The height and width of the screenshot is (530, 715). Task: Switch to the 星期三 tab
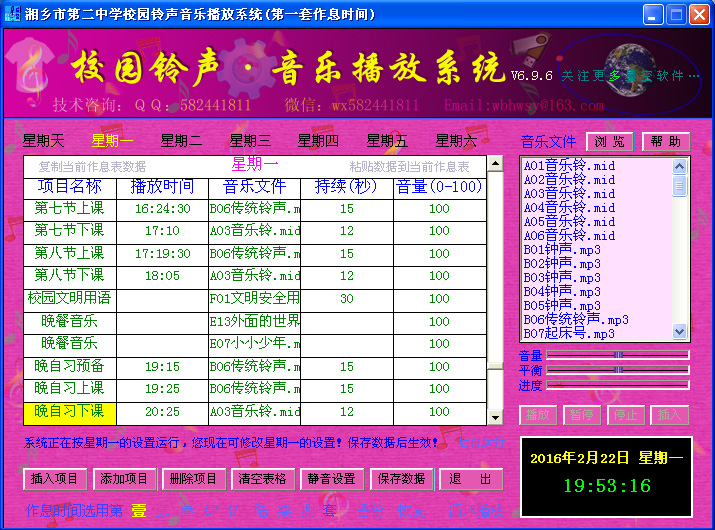click(x=250, y=141)
